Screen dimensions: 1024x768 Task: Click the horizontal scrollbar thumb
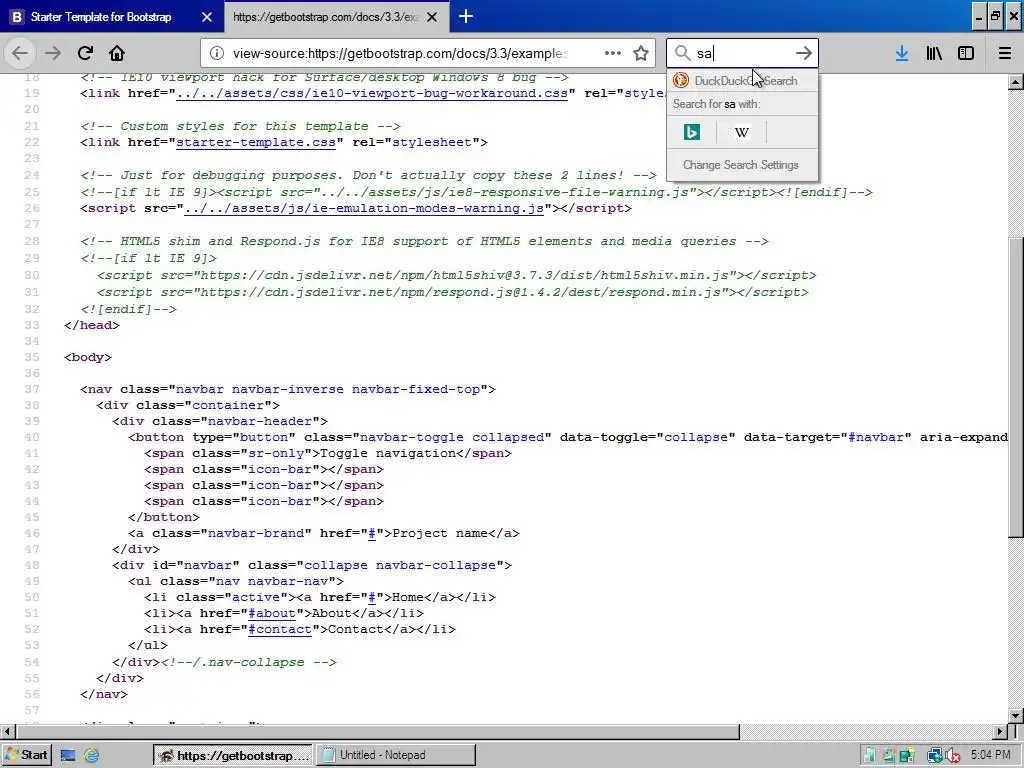(377, 731)
